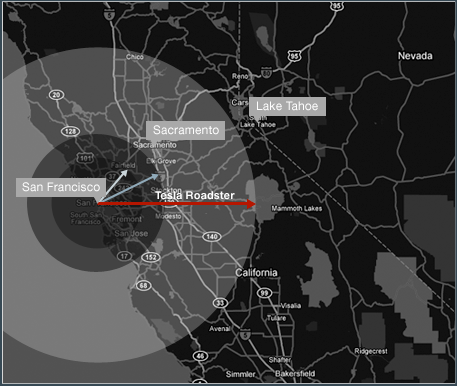
Task: Click the Mammoth Lakes city label
Action: (x=297, y=209)
